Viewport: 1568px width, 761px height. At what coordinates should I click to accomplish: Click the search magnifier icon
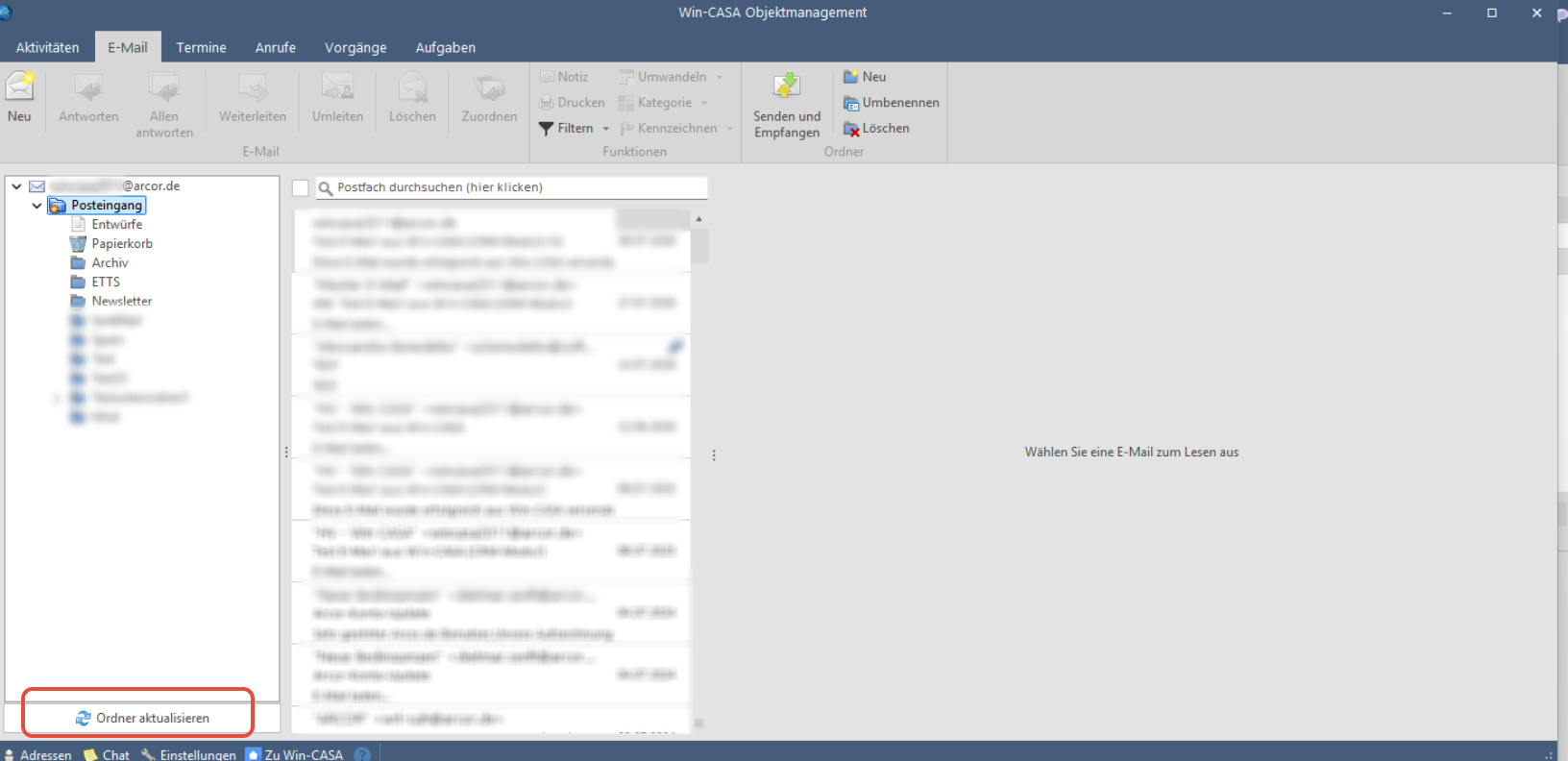click(x=326, y=188)
